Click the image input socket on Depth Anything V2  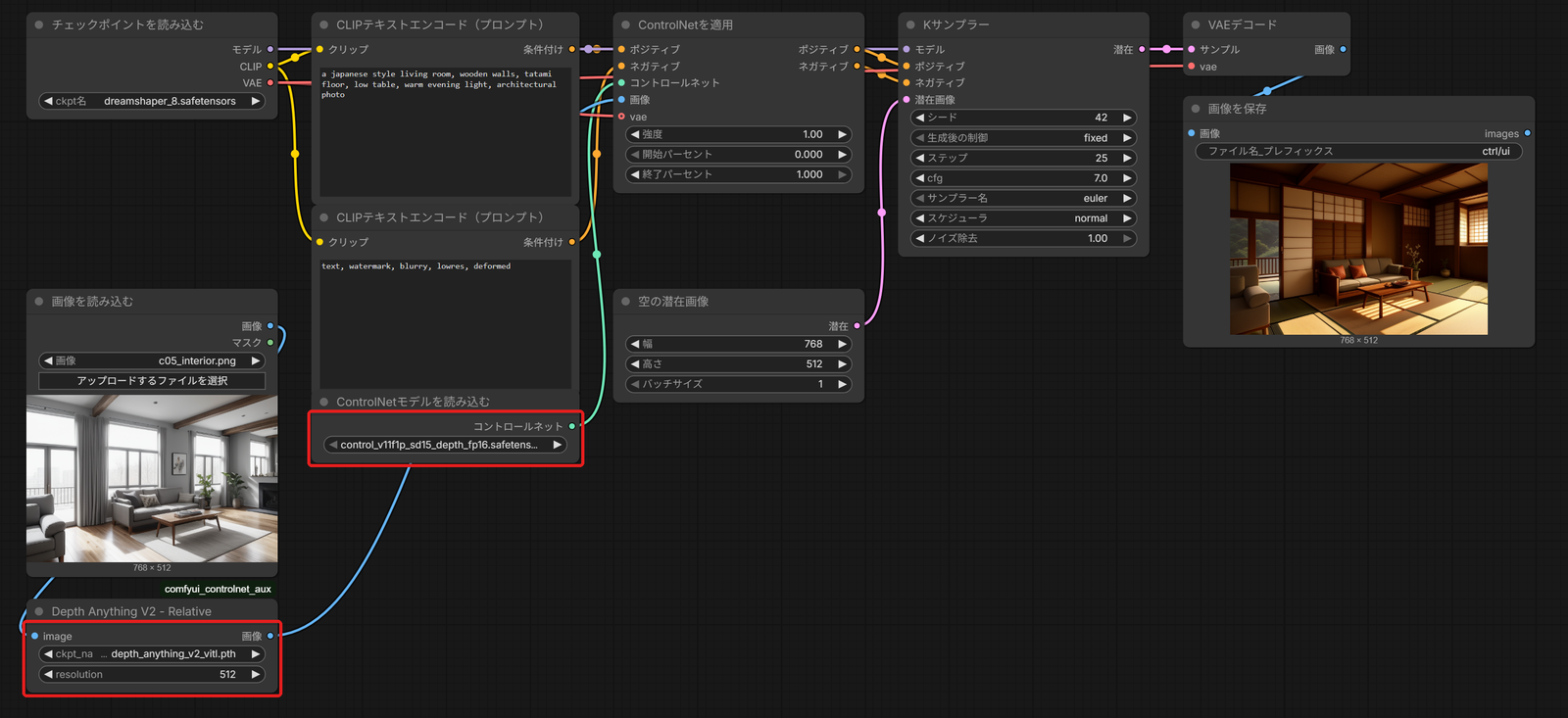tap(34, 636)
